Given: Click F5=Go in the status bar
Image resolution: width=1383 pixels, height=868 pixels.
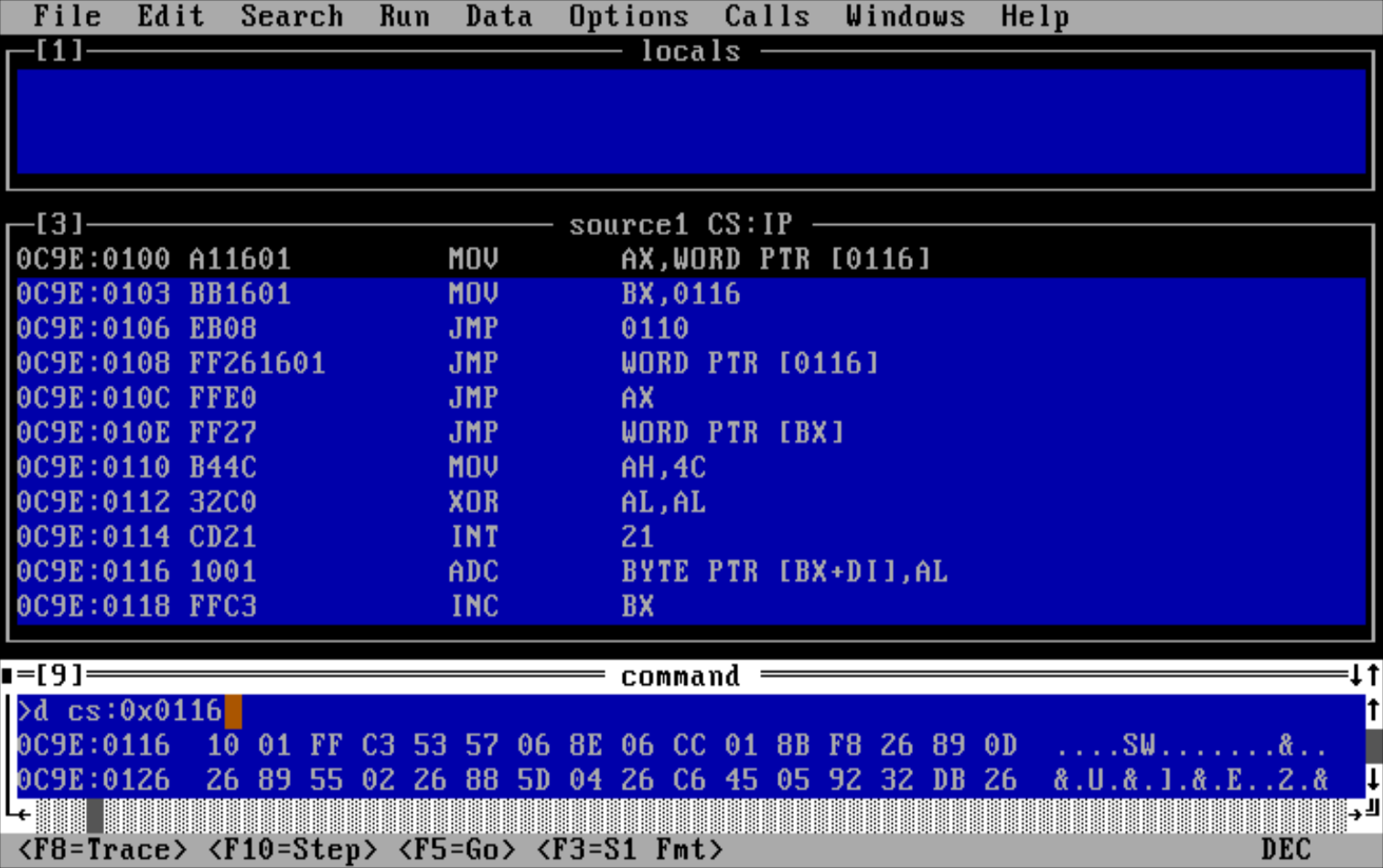Looking at the screenshot, I should pos(456,850).
